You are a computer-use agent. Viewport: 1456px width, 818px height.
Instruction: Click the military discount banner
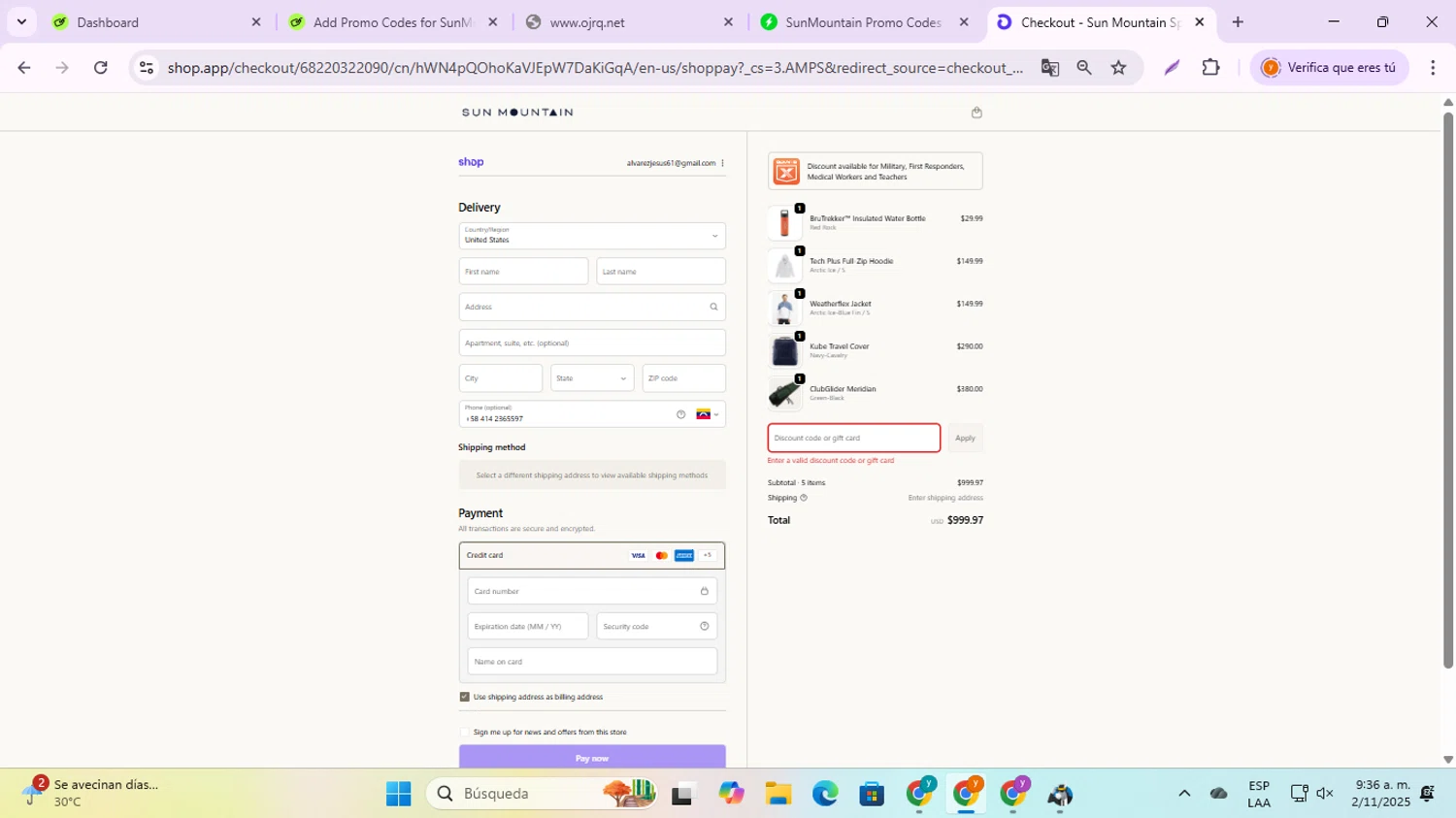876,171
